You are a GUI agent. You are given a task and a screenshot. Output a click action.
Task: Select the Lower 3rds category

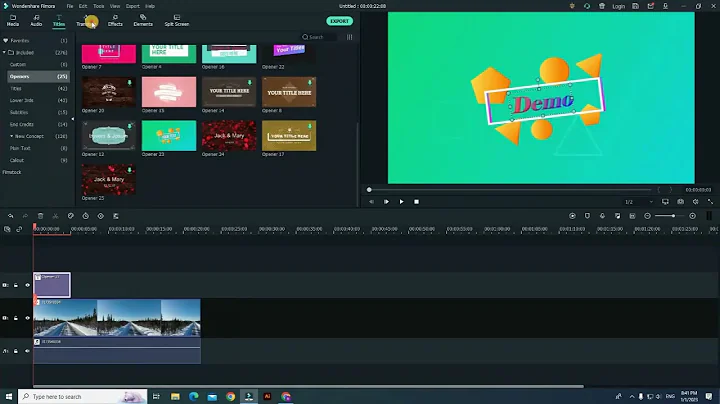coord(38,100)
